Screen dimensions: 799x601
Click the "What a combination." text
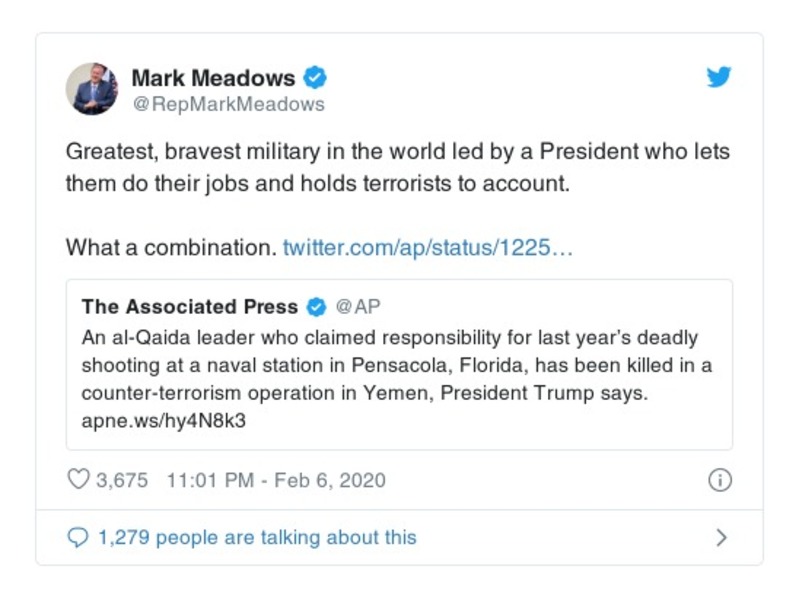click(170, 247)
